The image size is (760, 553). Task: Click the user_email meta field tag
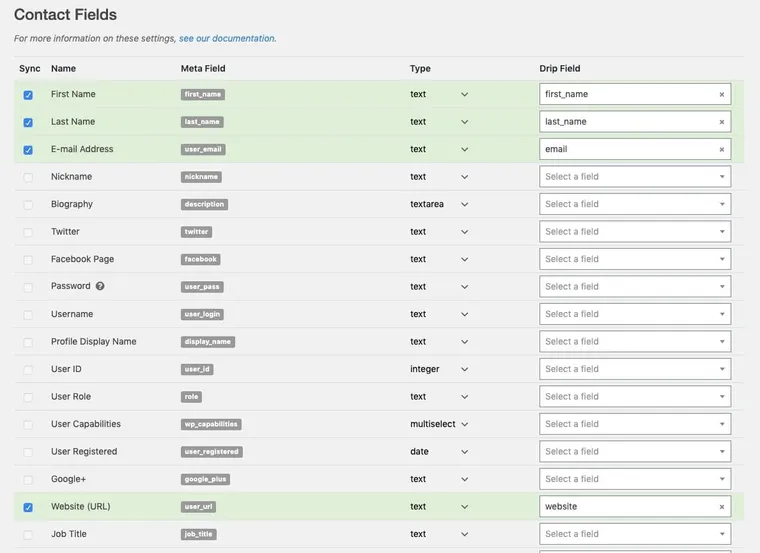[203, 149]
